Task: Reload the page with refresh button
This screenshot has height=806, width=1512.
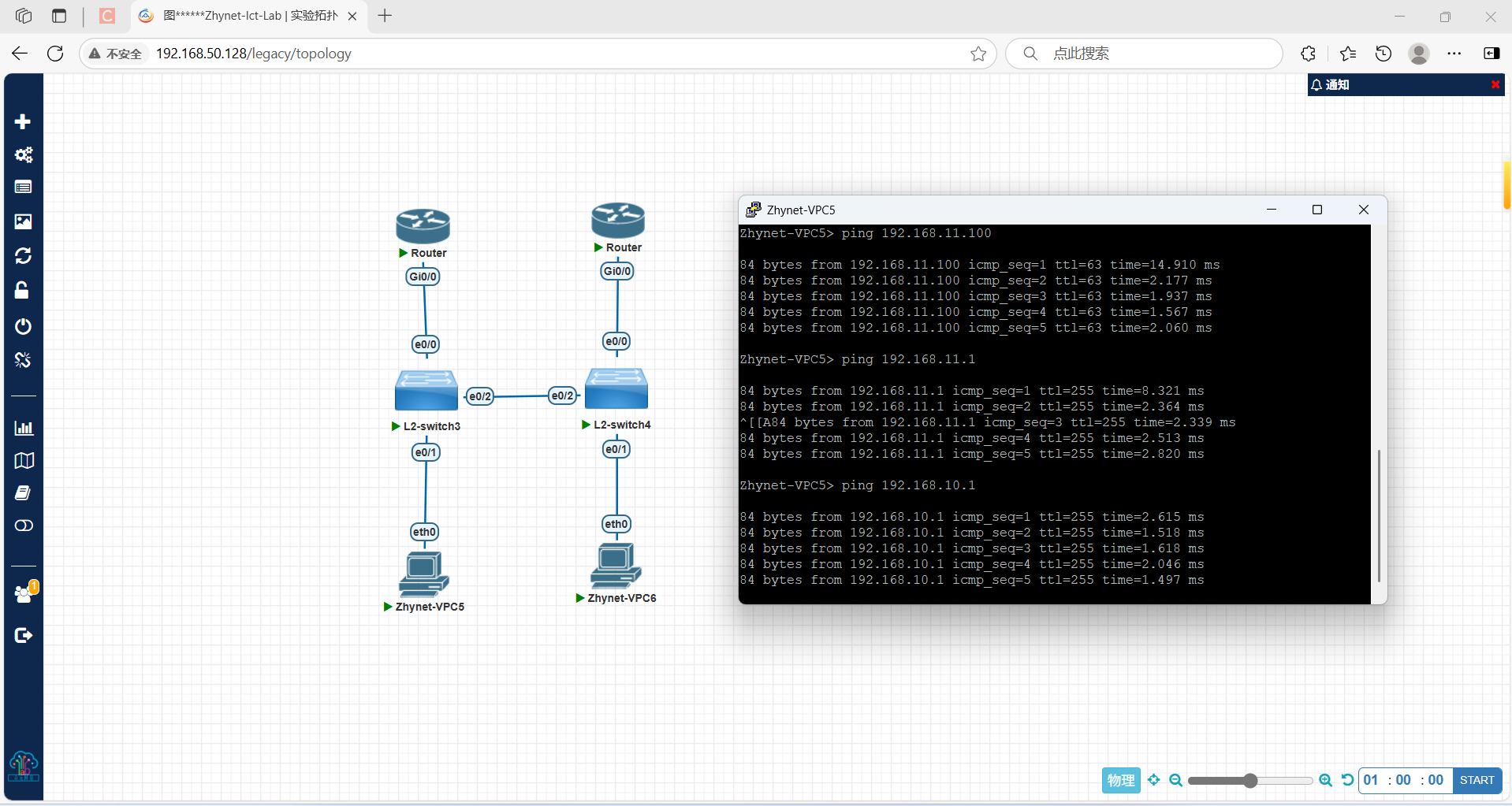Action: point(55,54)
